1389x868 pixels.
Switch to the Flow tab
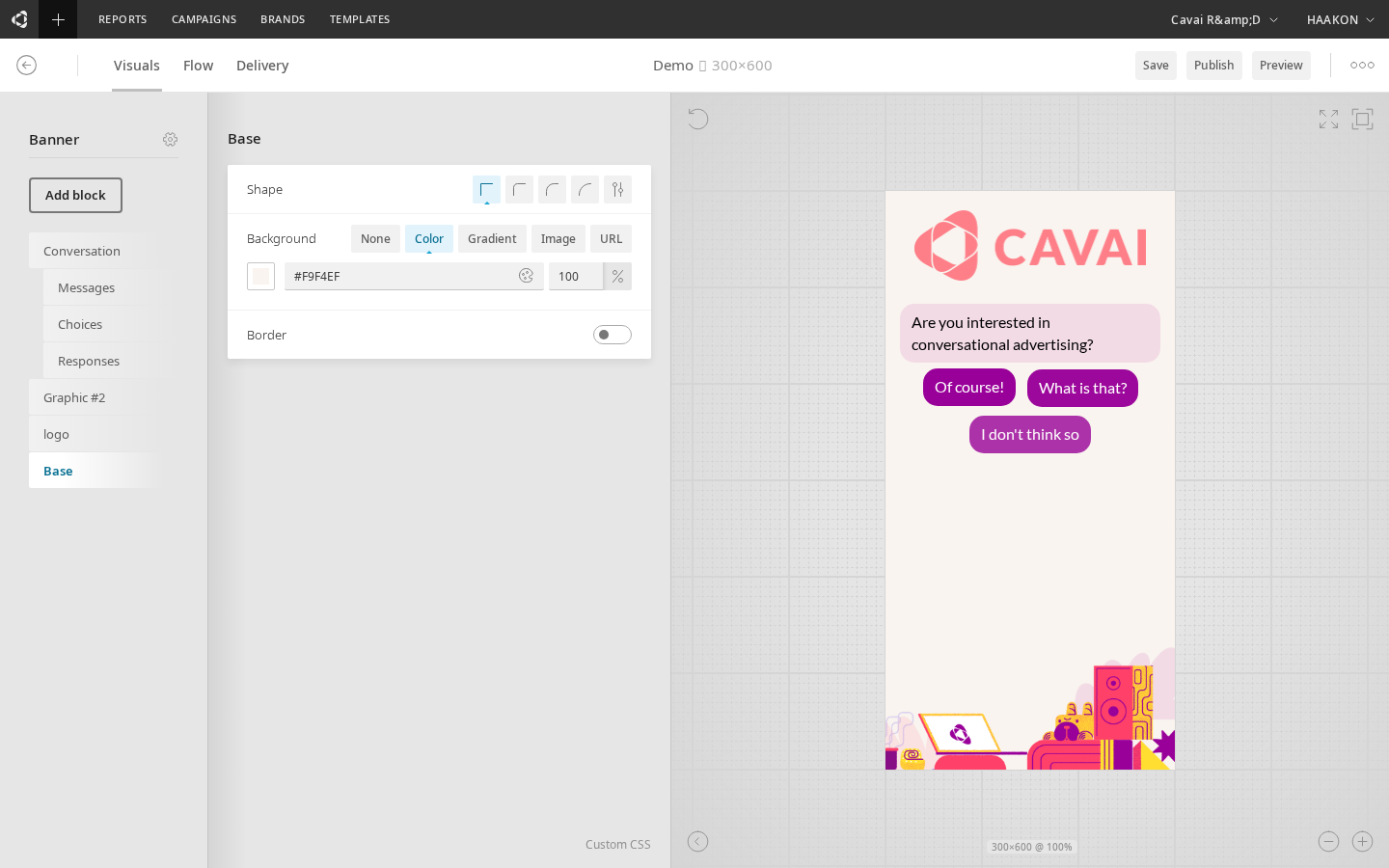pyautogui.click(x=198, y=65)
